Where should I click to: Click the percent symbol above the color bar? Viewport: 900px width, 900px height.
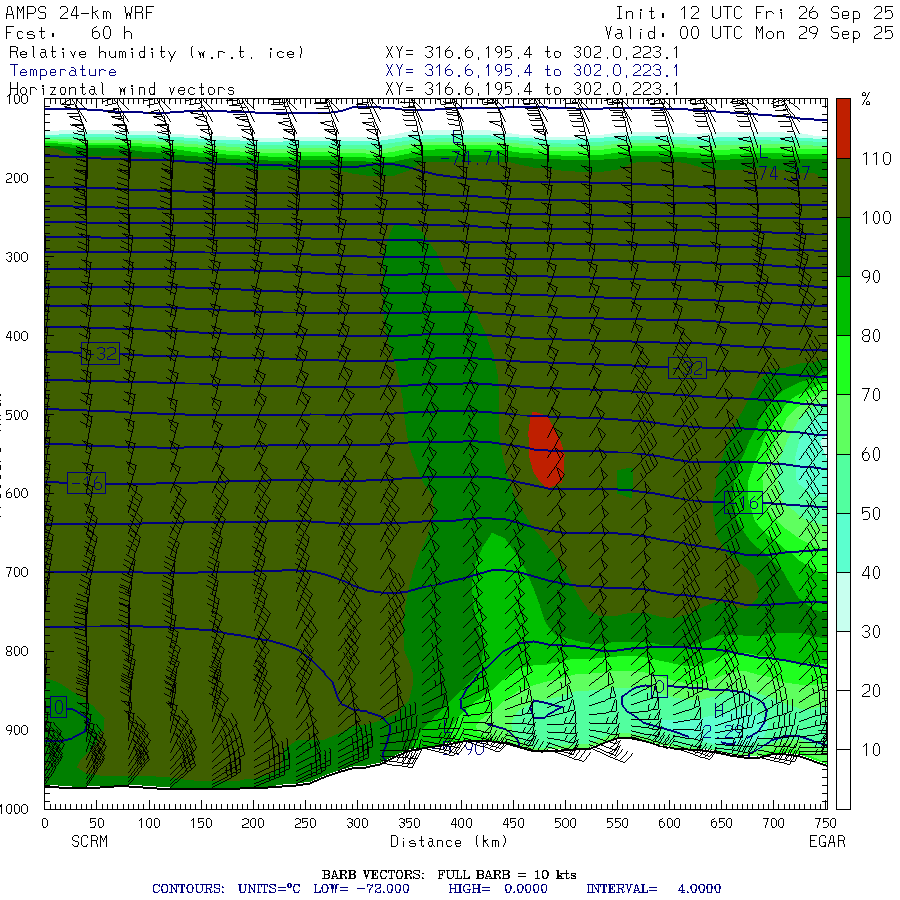click(x=866, y=100)
